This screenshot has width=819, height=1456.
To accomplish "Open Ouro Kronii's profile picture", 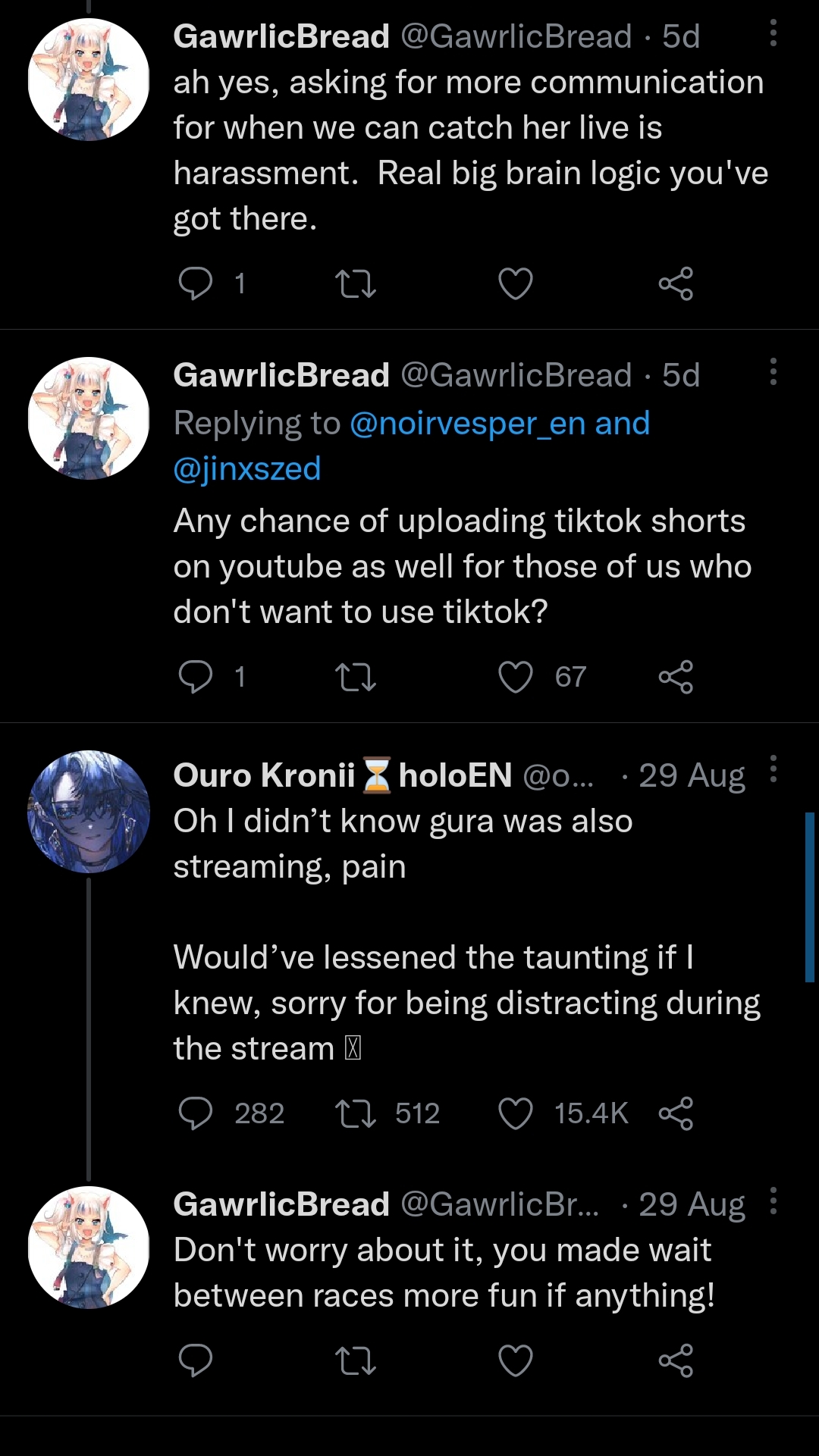I will pos(89,812).
